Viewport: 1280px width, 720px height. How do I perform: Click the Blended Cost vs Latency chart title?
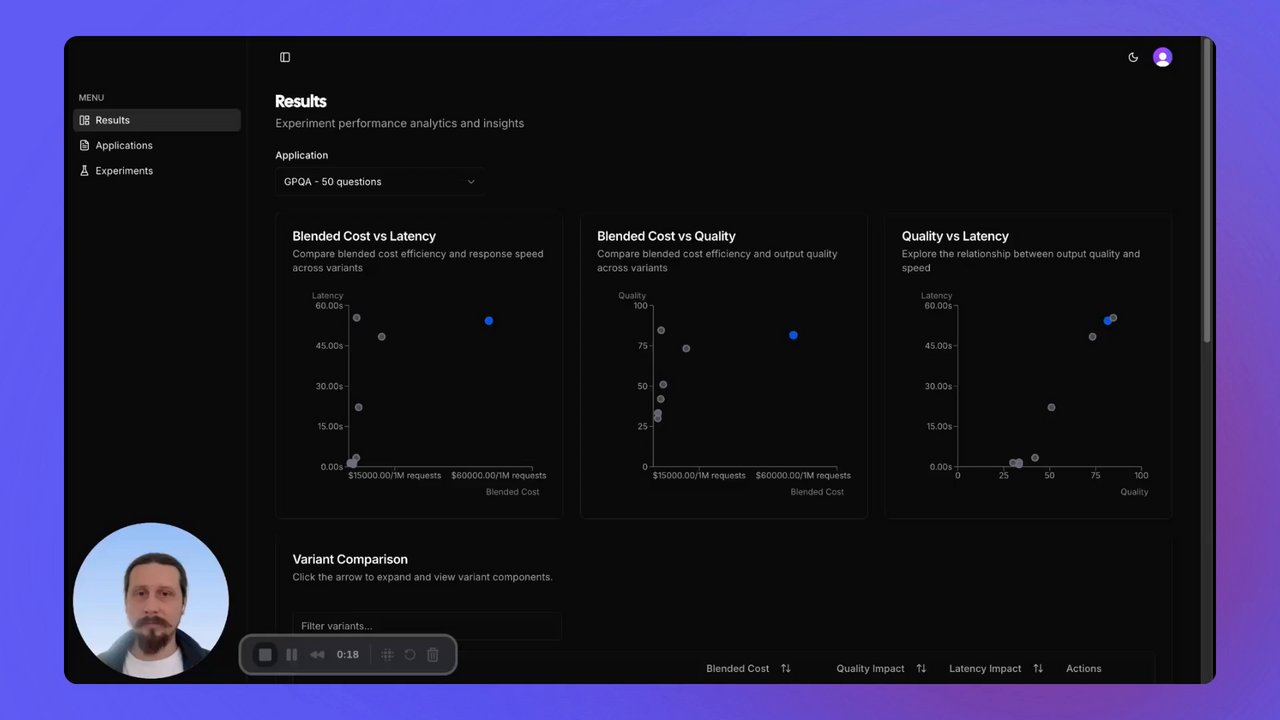pyautogui.click(x=364, y=236)
